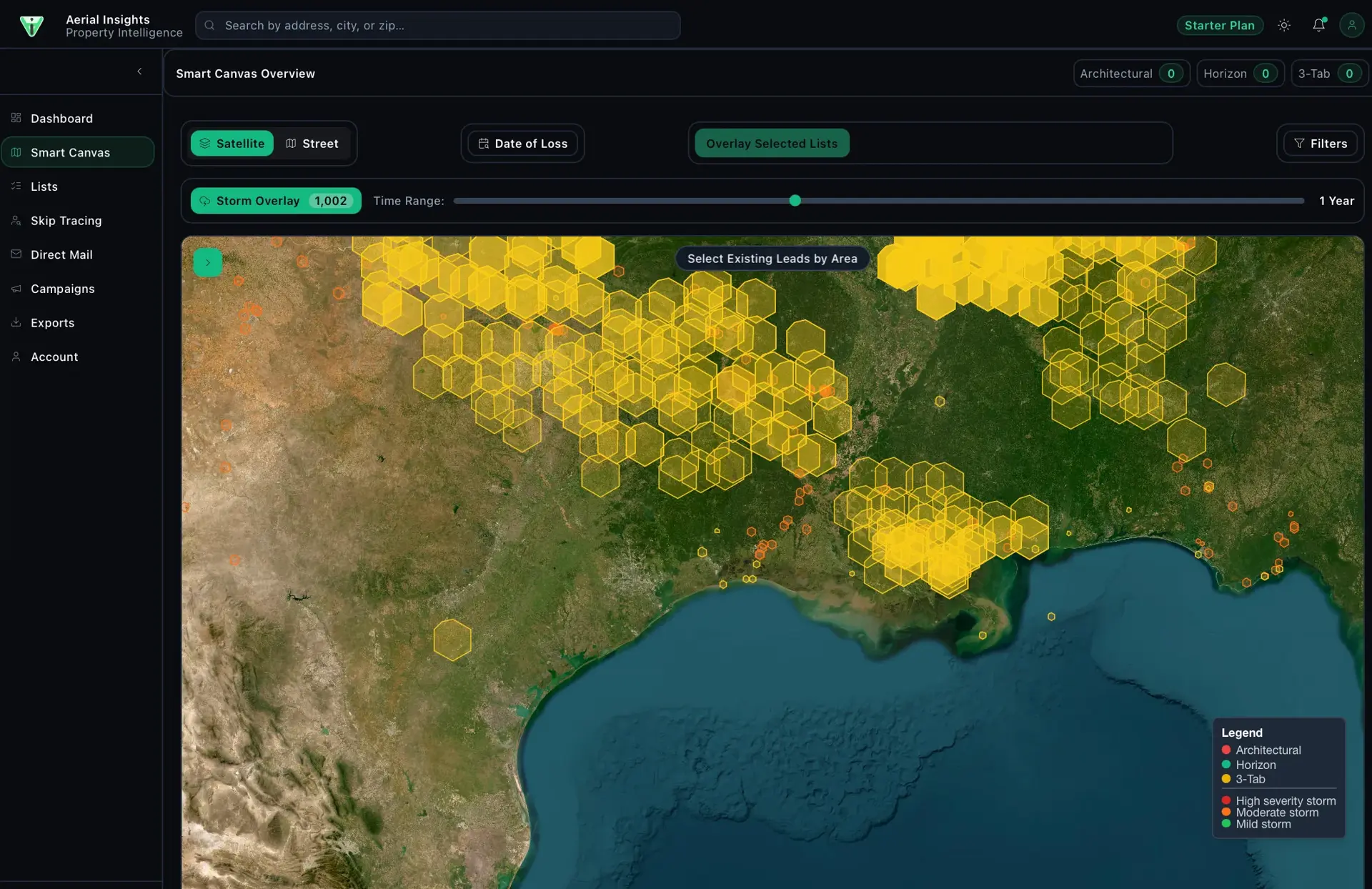This screenshot has height=889, width=1372.
Task: Click the Exports download icon
Action: (x=16, y=322)
